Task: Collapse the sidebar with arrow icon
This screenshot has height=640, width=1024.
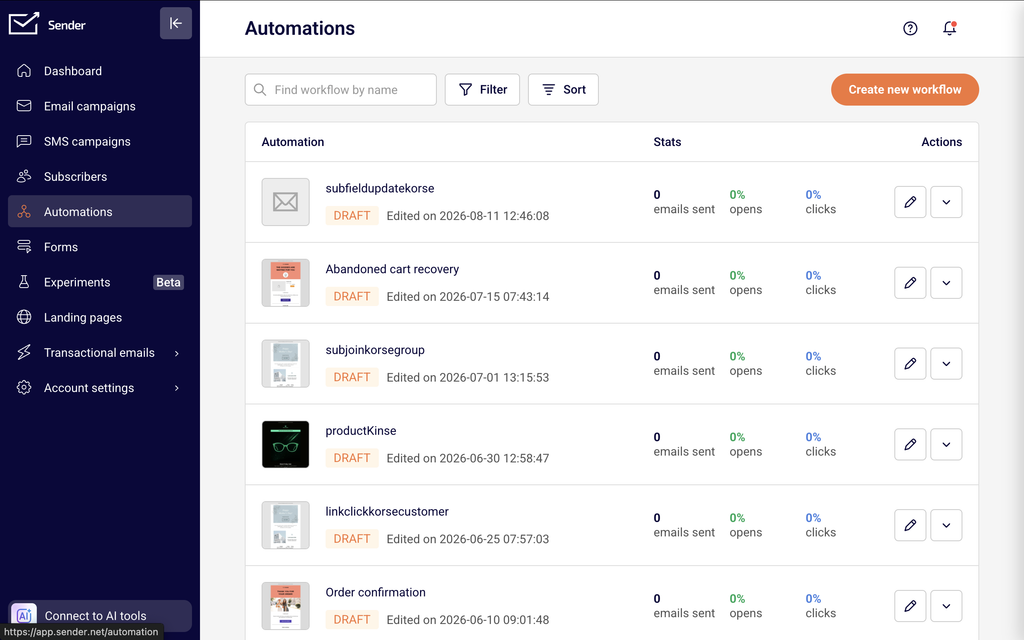Action: coord(176,24)
